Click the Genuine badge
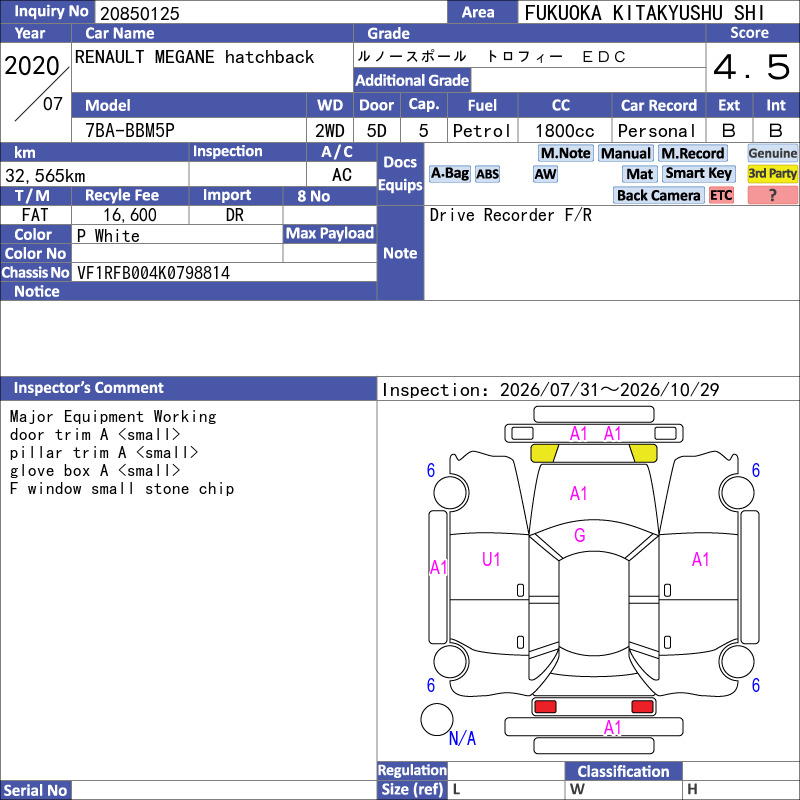The height and width of the screenshot is (800, 800). click(x=772, y=153)
